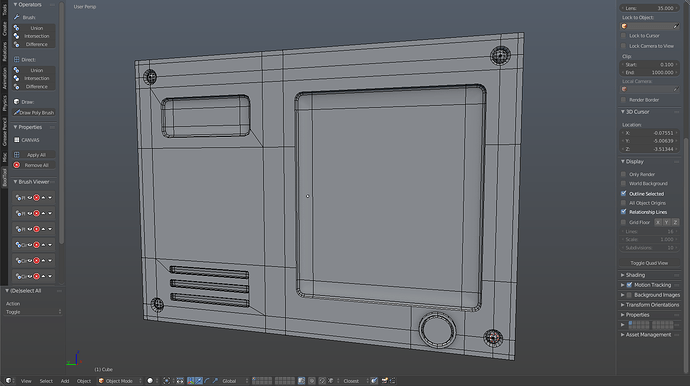Switch to the Grease Pencil tab
The width and height of the screenshot is (690, 386).
click(4, 132)
